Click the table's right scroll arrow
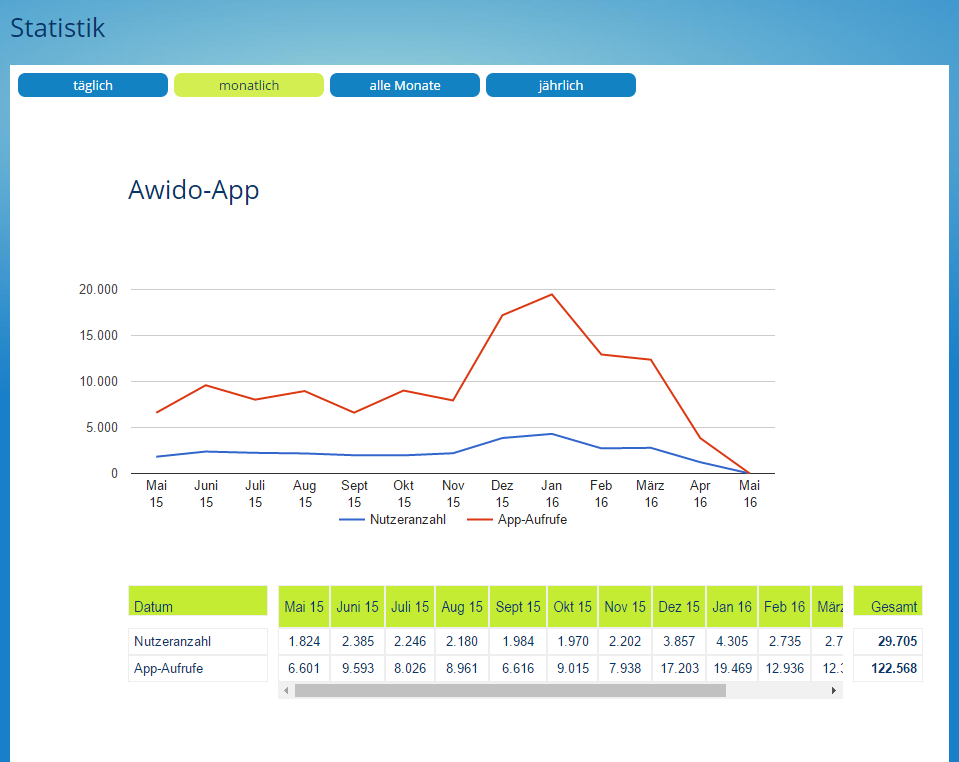959x762 pixels. 833,690
